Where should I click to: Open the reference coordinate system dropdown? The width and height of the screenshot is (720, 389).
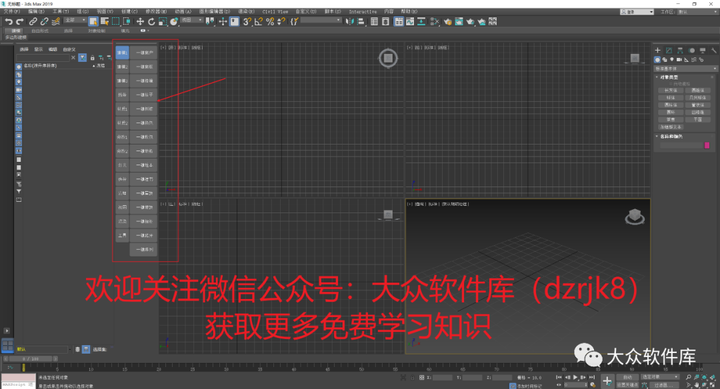(x=191, y=20)
